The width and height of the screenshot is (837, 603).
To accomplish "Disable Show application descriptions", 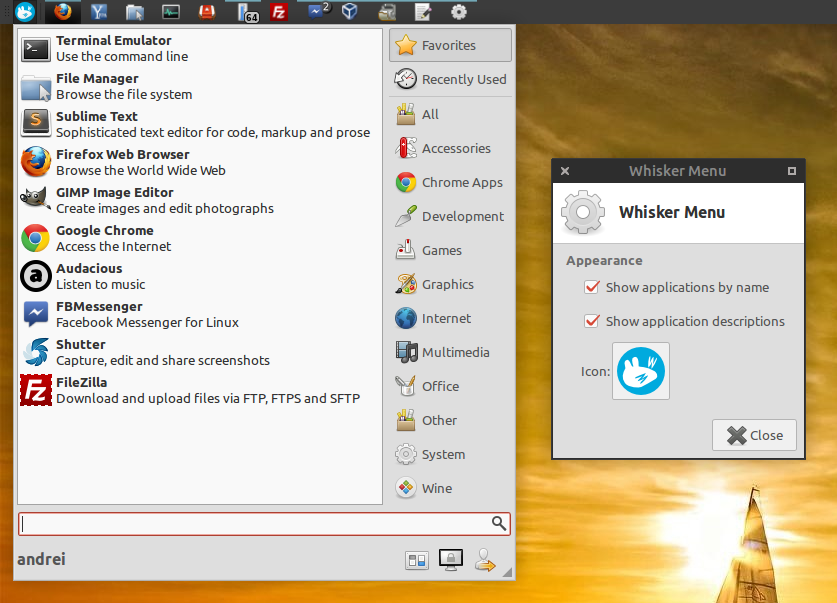I will pos(593,321).
